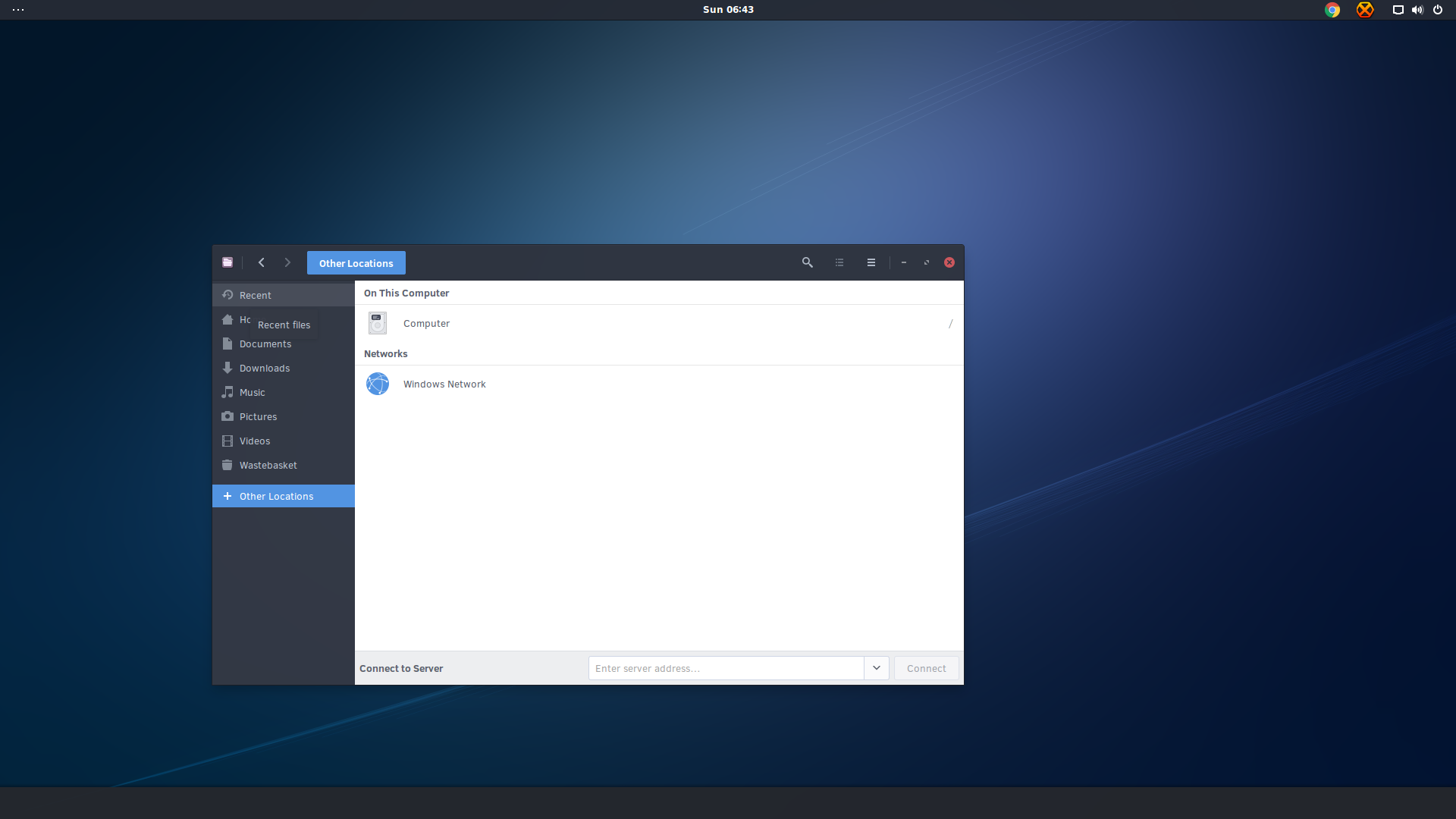Image resolution: width=1456 pixels, height=819 pixels.
Task: Expand recent servers dropdown arrow
Action: point(877,668)
